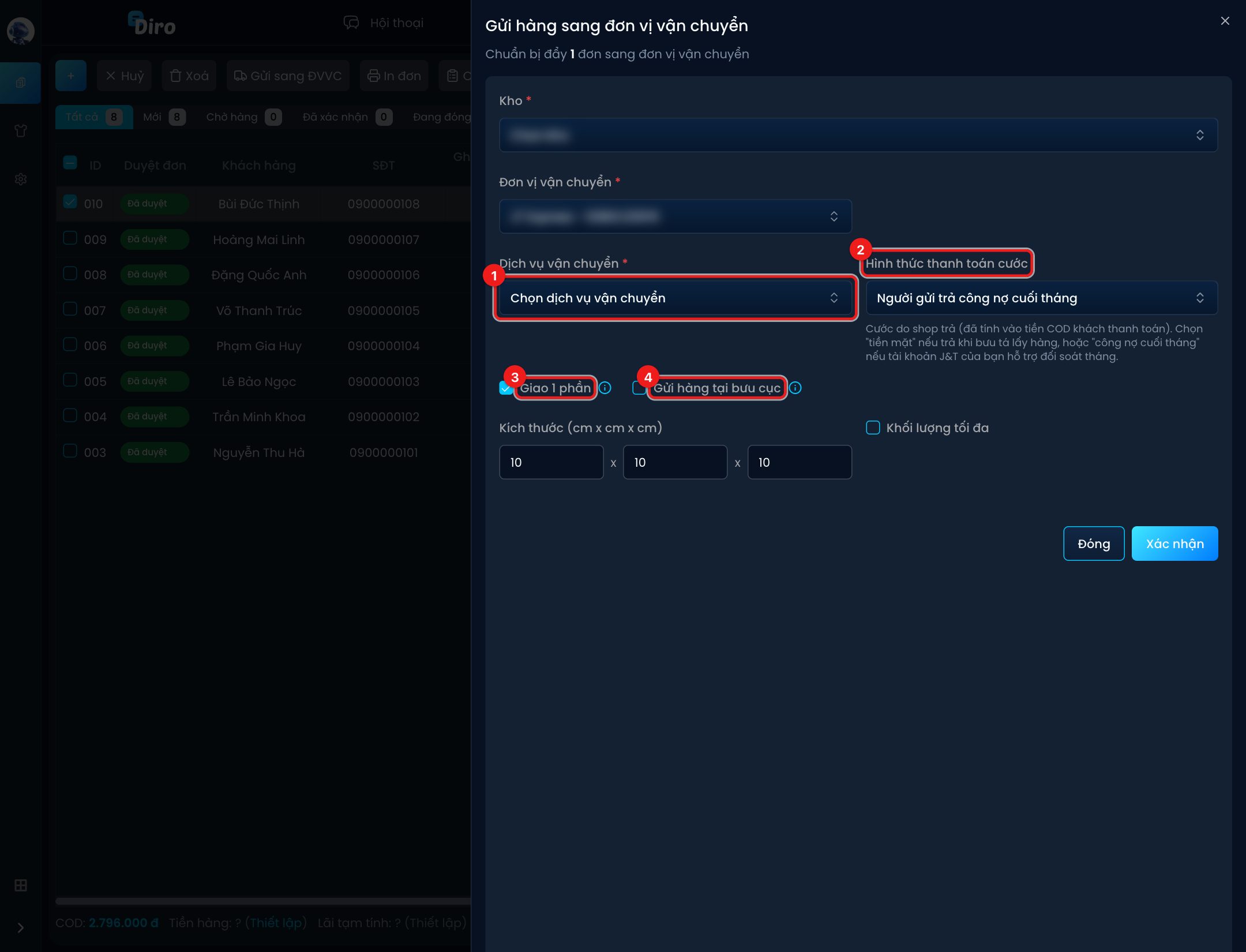Open the Đơn vị vận chuyển dropdown
The image size is (1246, 952).
pos(675,216)
